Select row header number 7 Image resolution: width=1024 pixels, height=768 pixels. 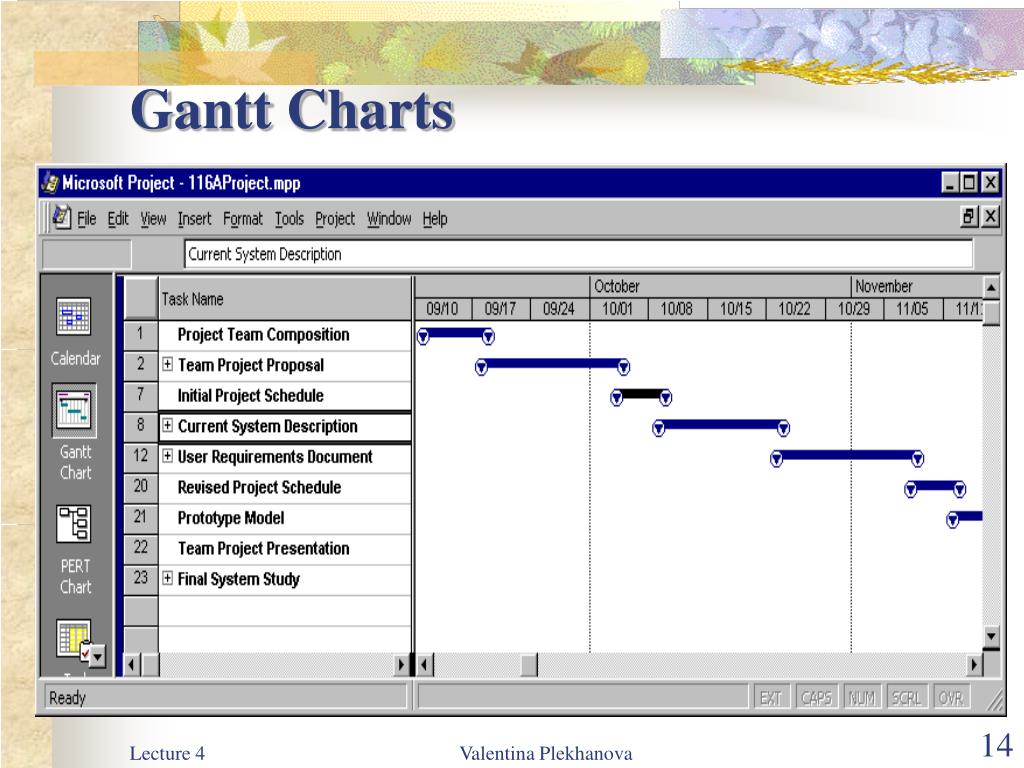click(141, 395)
